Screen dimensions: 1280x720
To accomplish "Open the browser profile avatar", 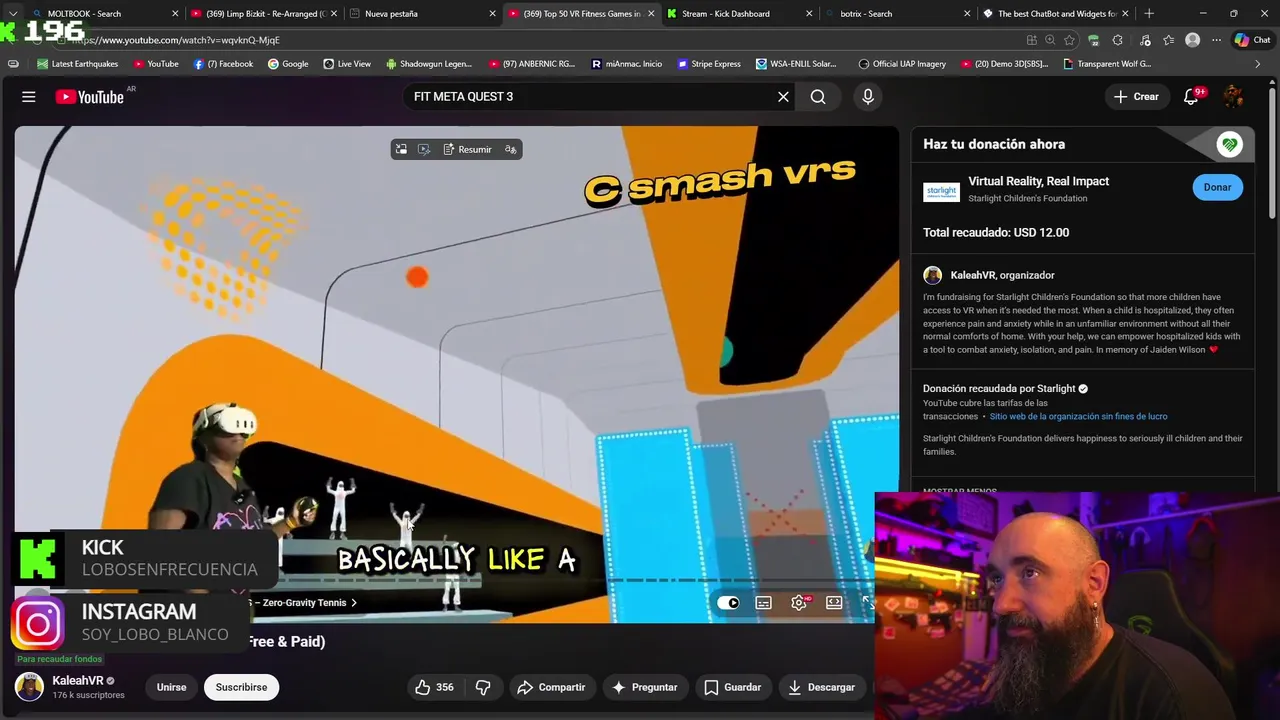I will pos(1192,40).
